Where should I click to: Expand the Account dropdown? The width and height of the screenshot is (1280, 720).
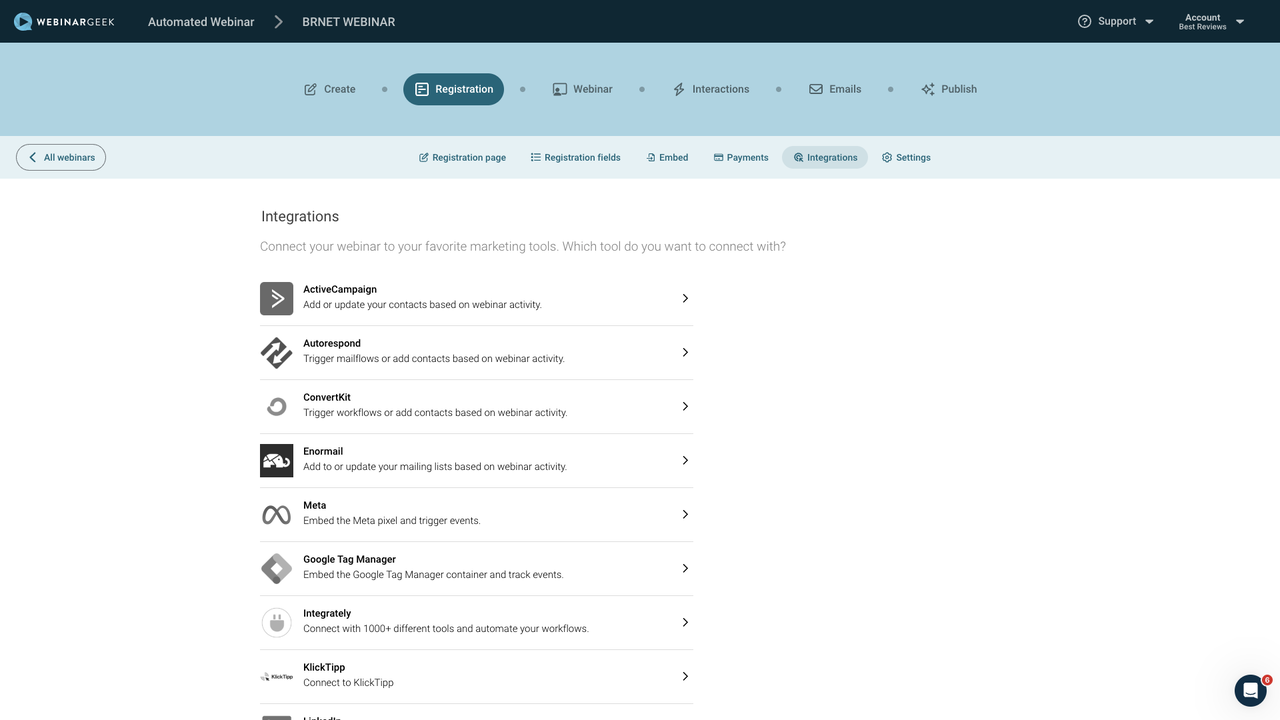(x=1239, y=21)
